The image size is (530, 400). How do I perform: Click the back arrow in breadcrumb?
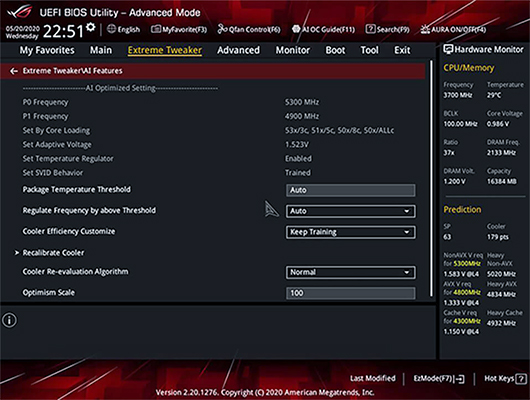click(x=14, y=71)
